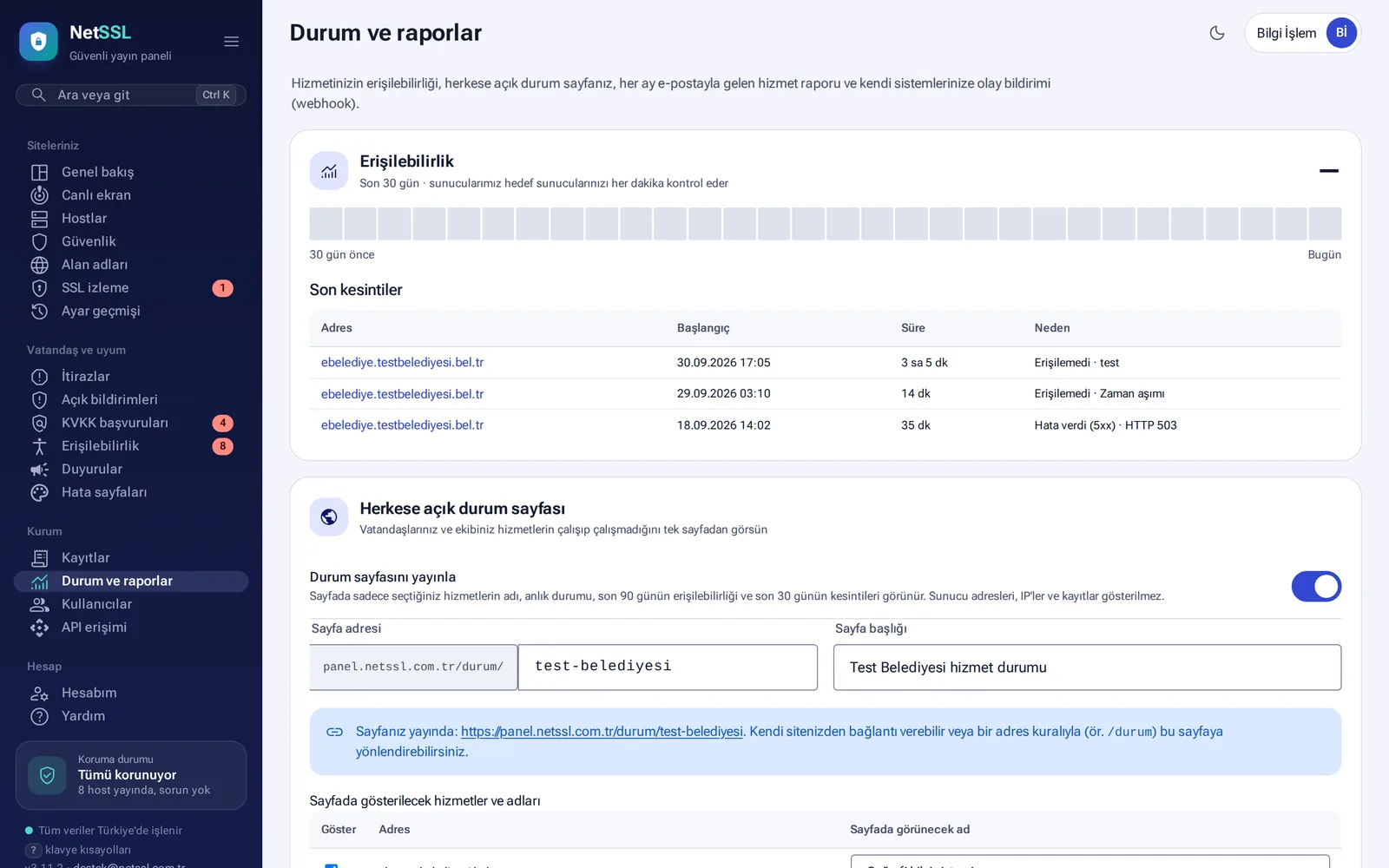1389x868 pixels.
Task: Click the Ara veya git search box
Action: (131, 95)
